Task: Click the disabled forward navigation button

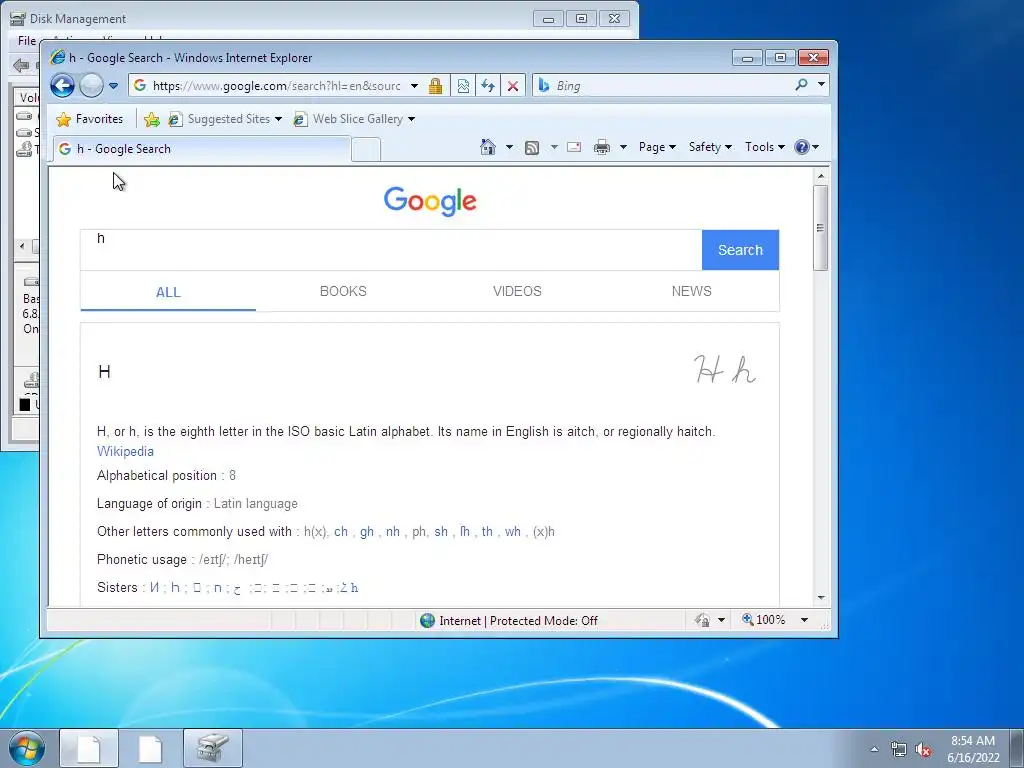Action: [x=91, y=86]
